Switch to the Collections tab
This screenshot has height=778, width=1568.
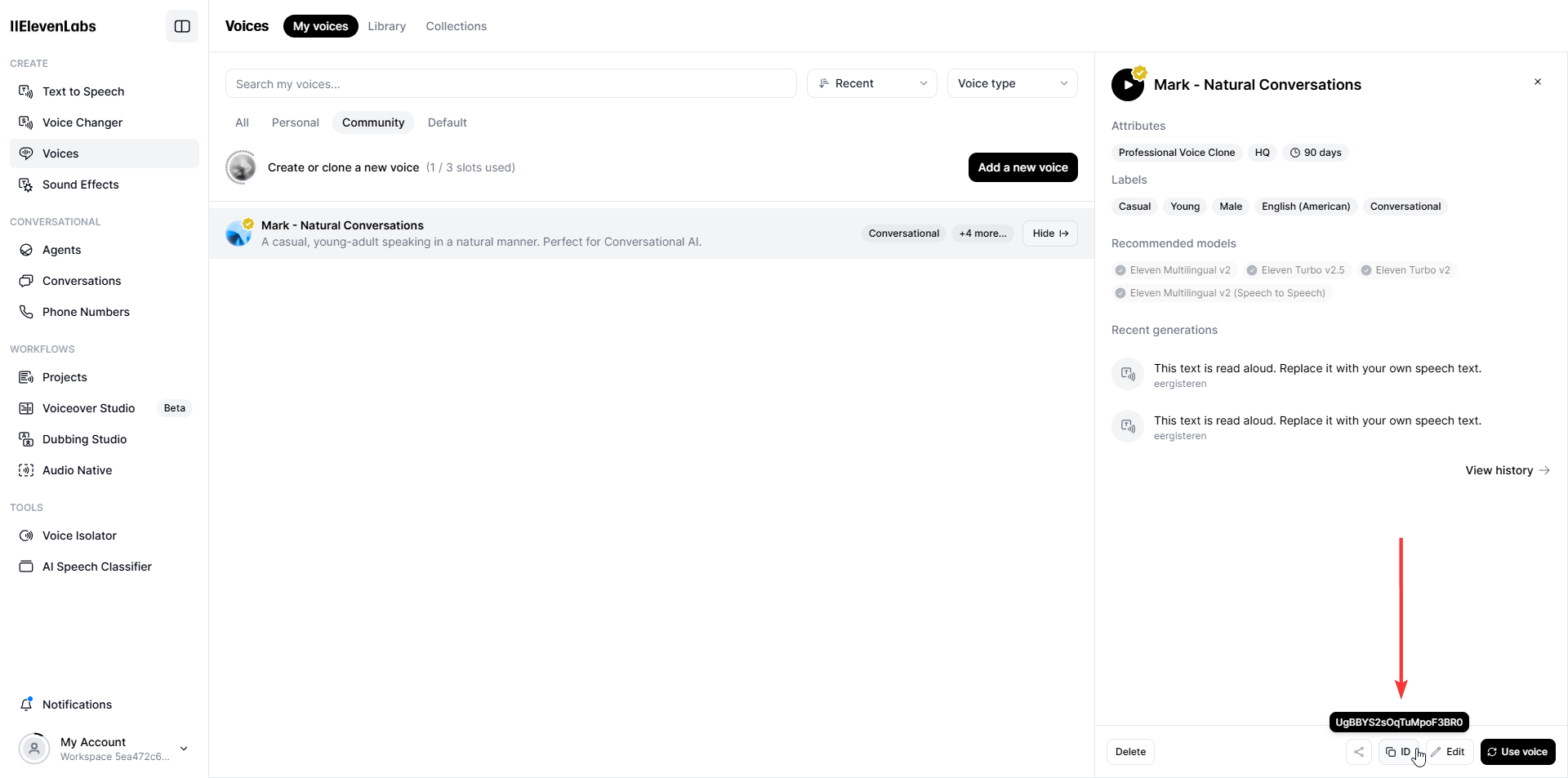coord(456,26)
